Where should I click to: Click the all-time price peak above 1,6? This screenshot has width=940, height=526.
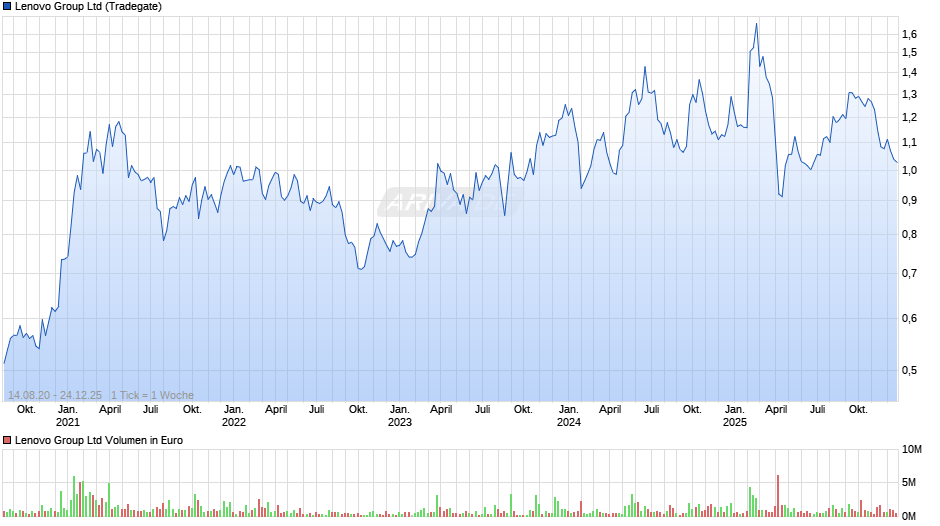pyautogui.click(x=757, y=24)
